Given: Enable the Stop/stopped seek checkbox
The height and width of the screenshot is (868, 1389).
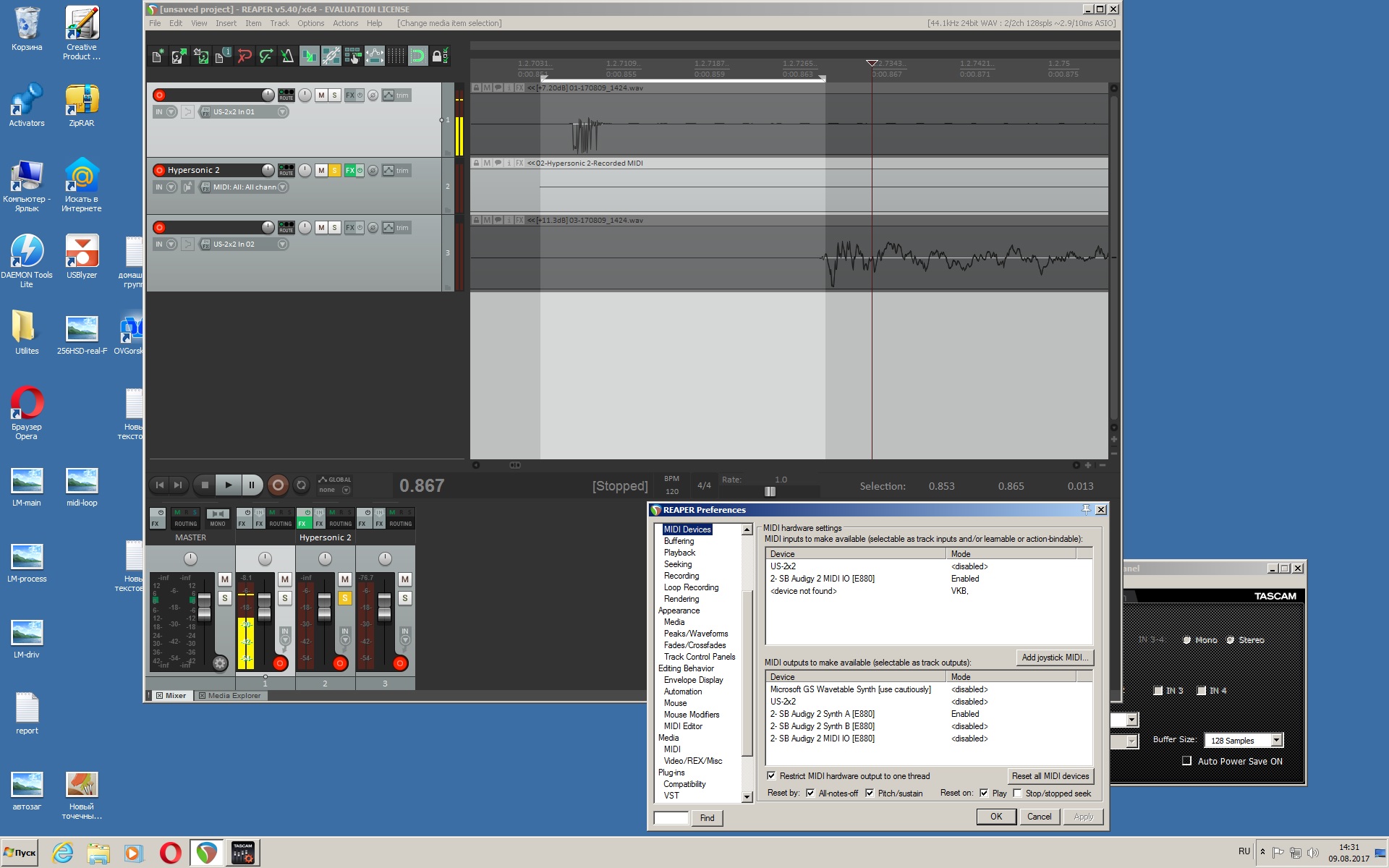Looking at the screenshot, I should coord(1018,793).
